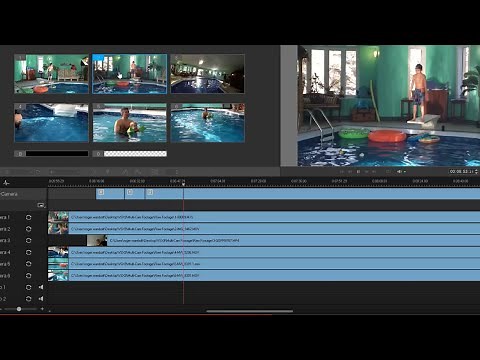The width and height of the screenshot is (480, 360).
Task: Click the Camera 1 clip start thumbnail
Action: pos(58,217)
